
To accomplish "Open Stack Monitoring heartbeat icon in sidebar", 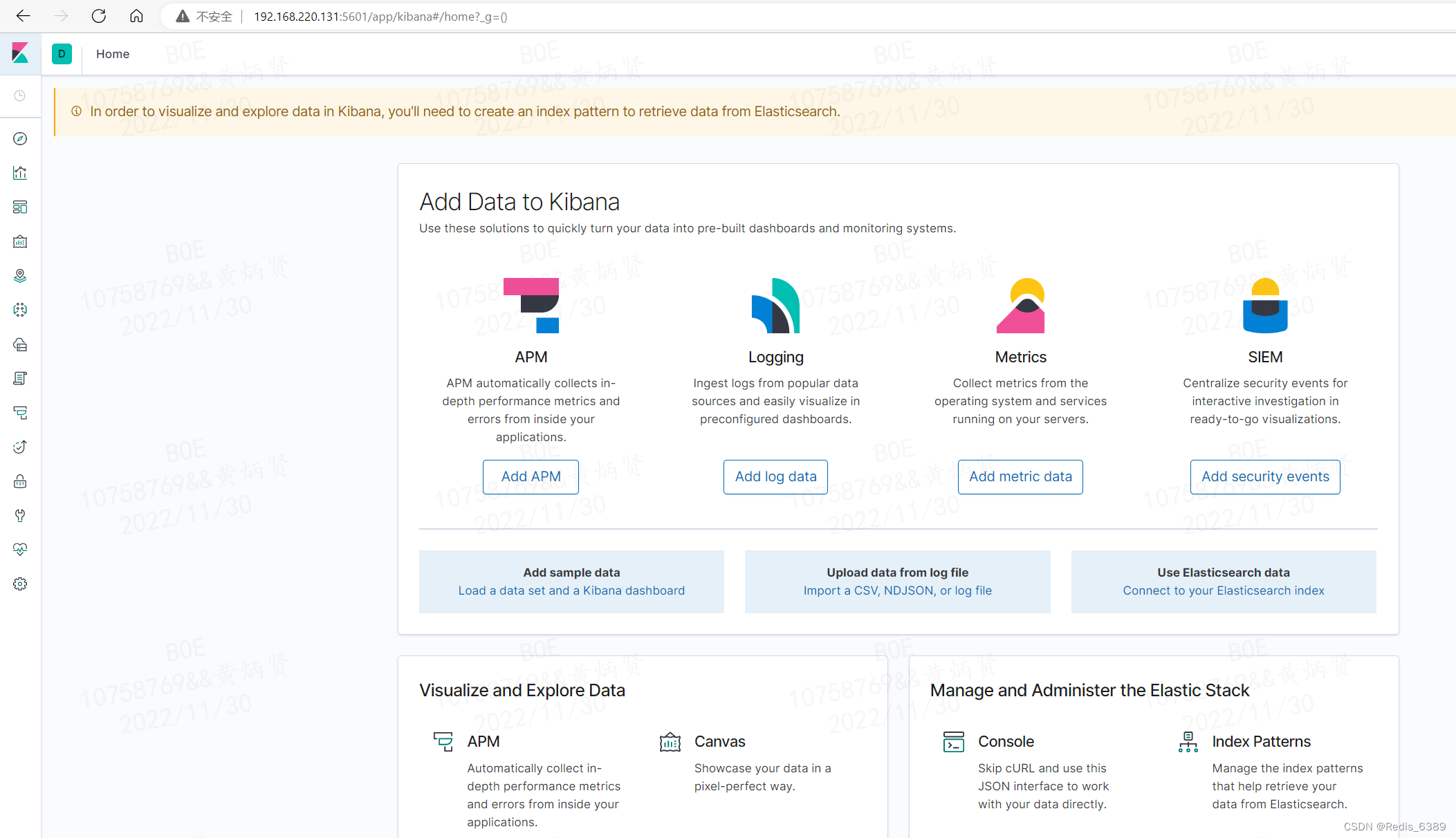I will [20, 550].
